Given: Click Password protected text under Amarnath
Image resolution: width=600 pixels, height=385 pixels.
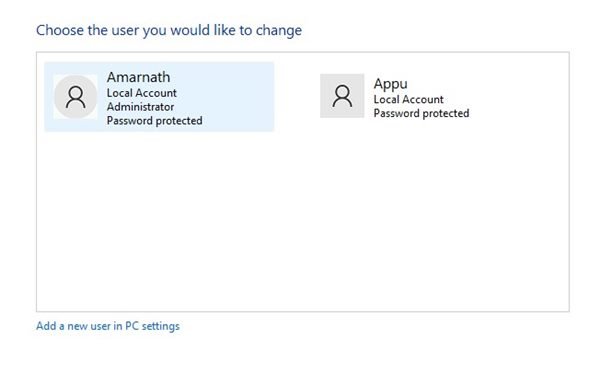Looking at the screenshot, I should pos(155,121).
